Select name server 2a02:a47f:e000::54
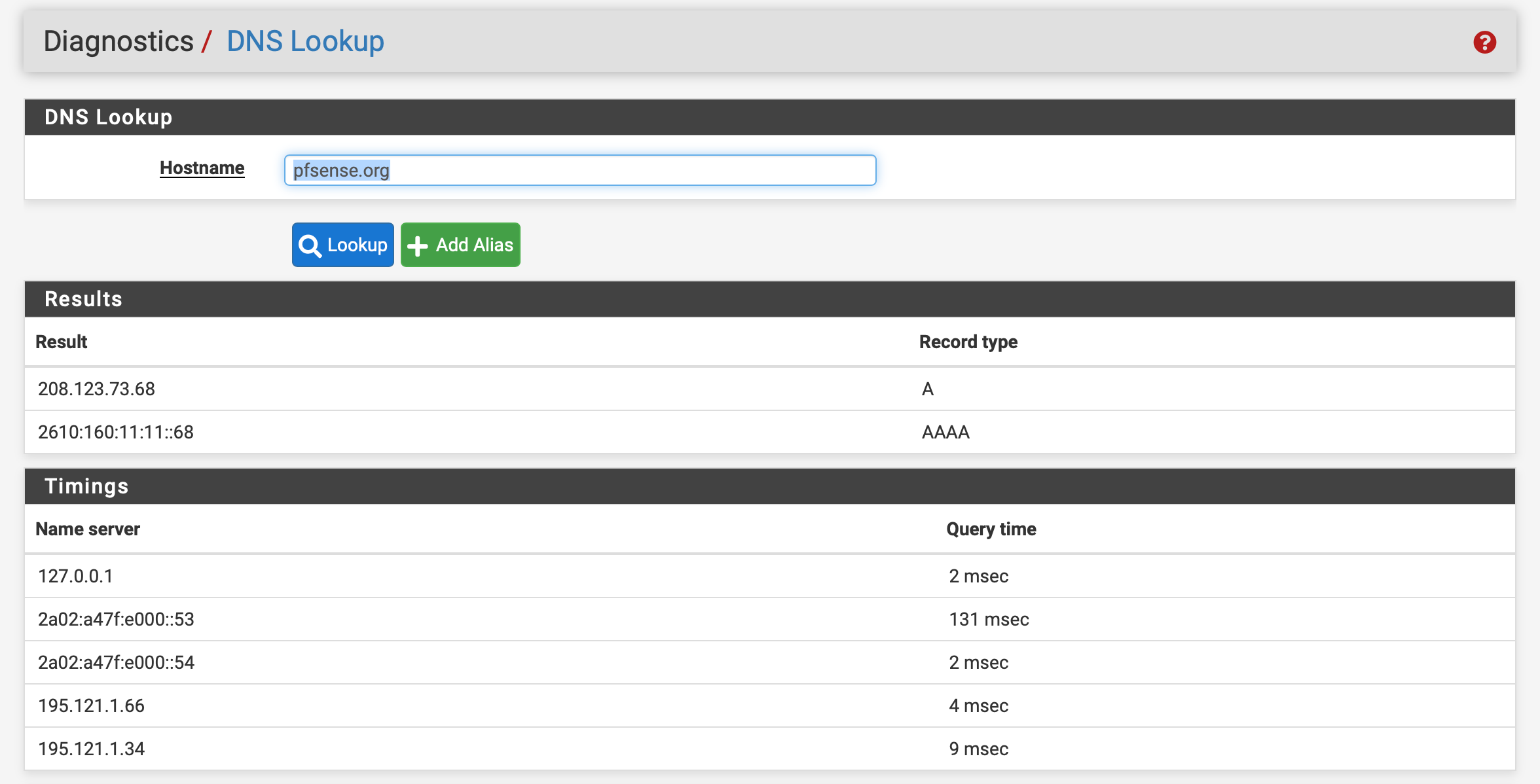Image resolution: width=1540 pixels, height=784 pixels. click(116, 662)
